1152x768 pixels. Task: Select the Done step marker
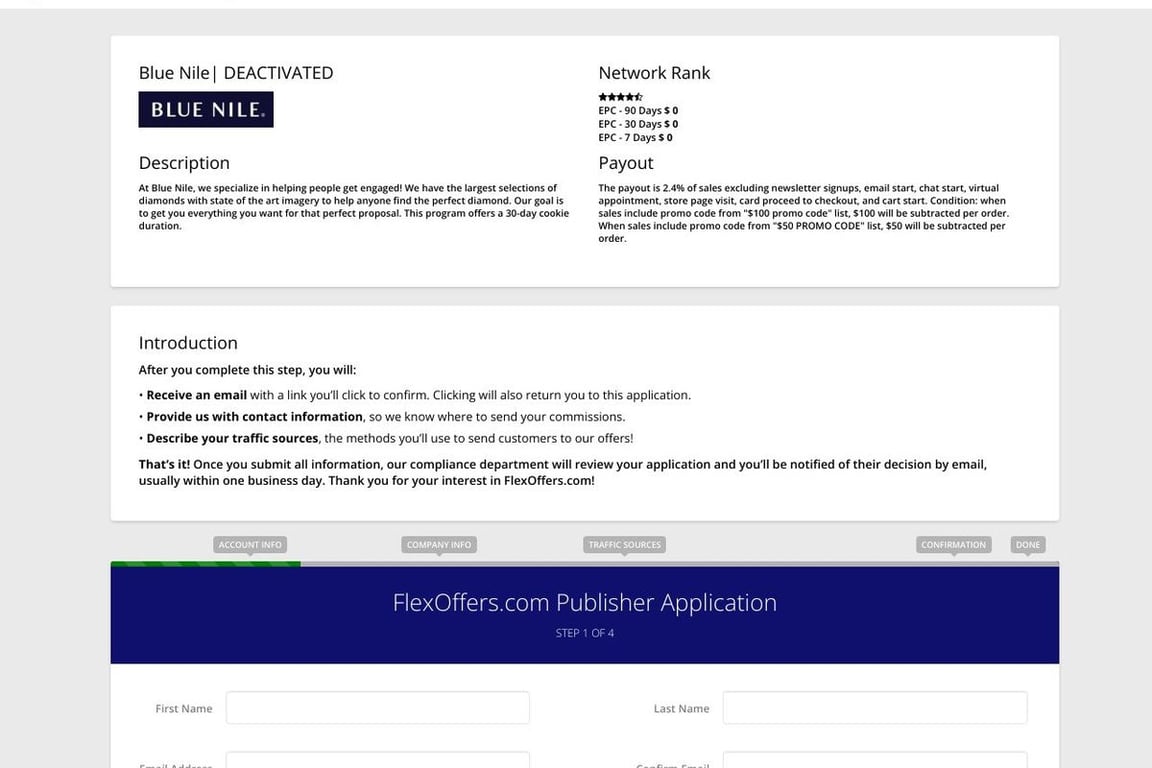(x=1028, y=545)
